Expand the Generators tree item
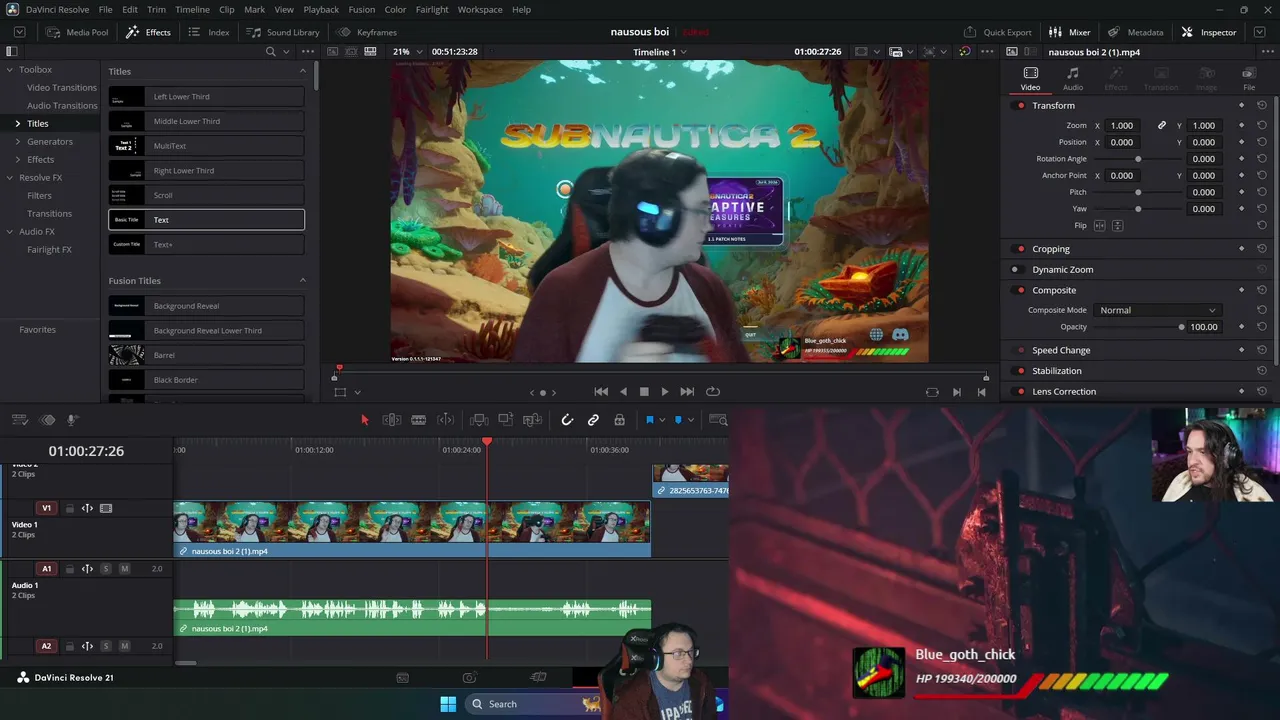The width and height of the screenshot is (1280, 720). click(x=17, y=142)
